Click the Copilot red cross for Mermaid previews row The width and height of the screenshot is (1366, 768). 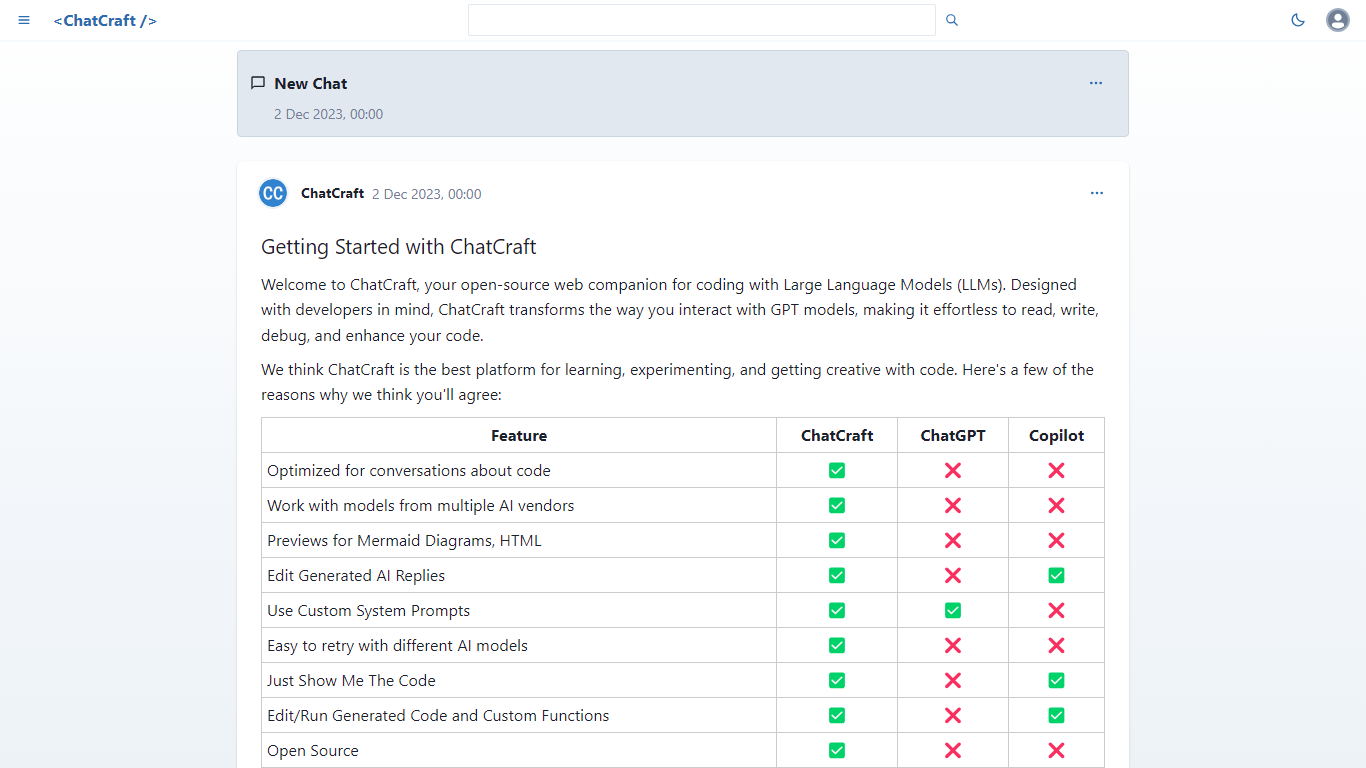[x=1056, y=540]
